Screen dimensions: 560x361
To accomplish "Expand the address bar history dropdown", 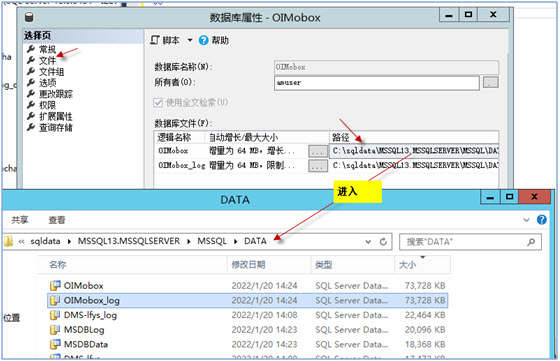I will 368,242.
